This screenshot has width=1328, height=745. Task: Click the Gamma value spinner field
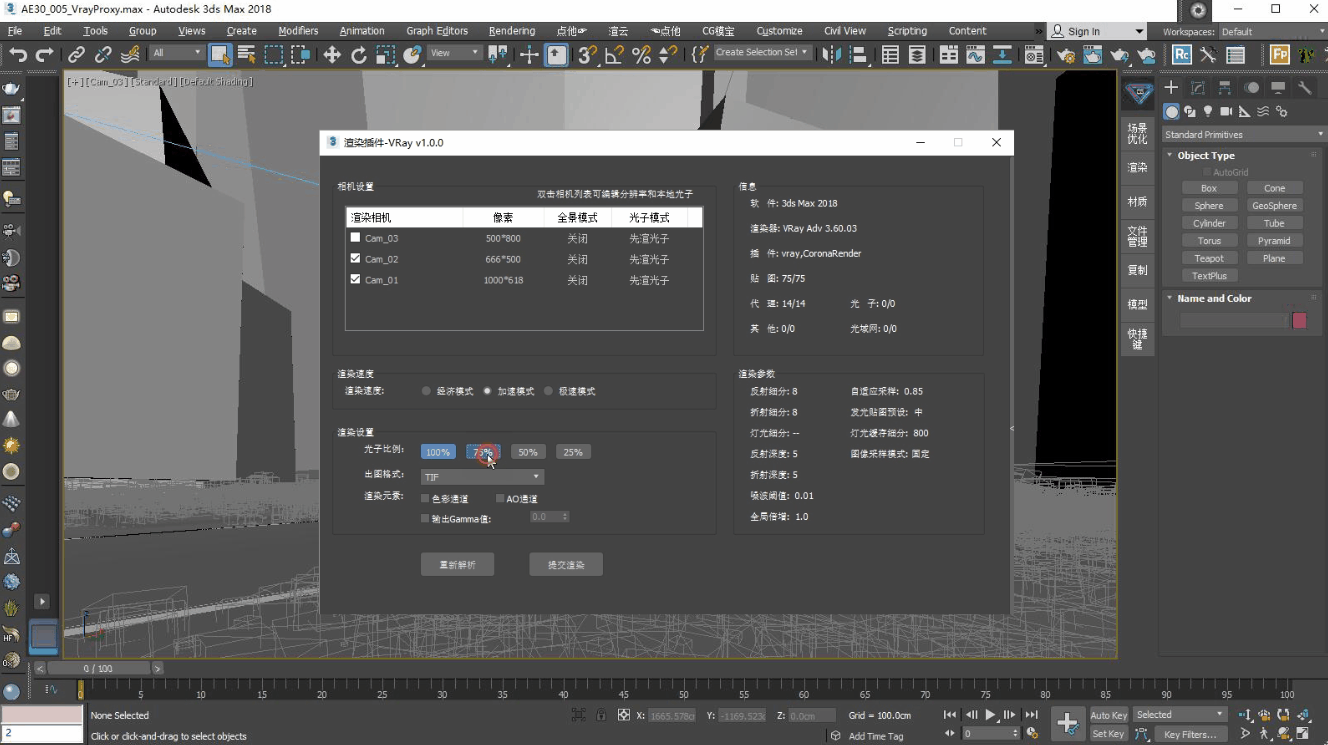(550, 517)
